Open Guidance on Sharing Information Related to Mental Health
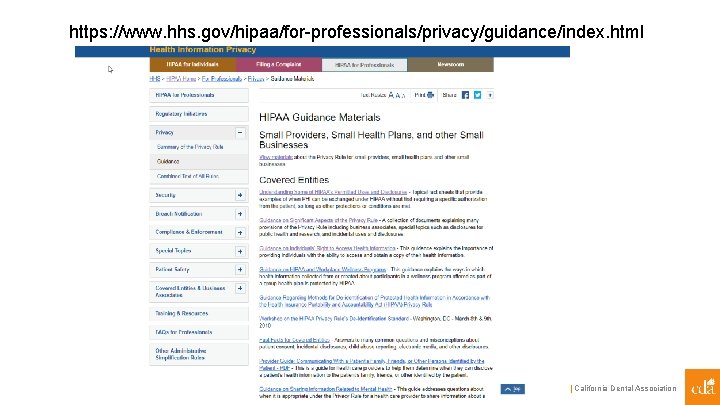This screenshot has height=405, width=720. pyautogui.click(x=326, y=389)
